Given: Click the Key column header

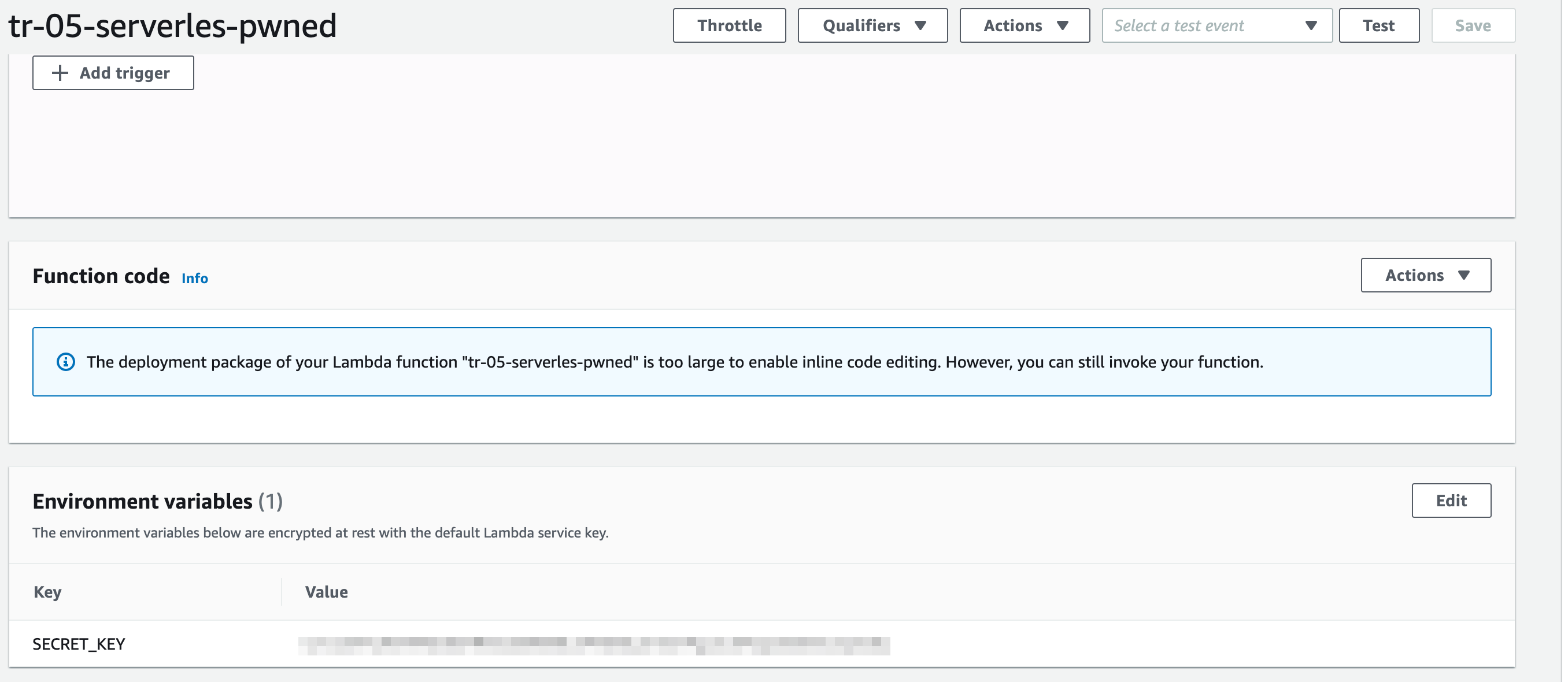Looking at the screenshot, I should pos(47,592).
